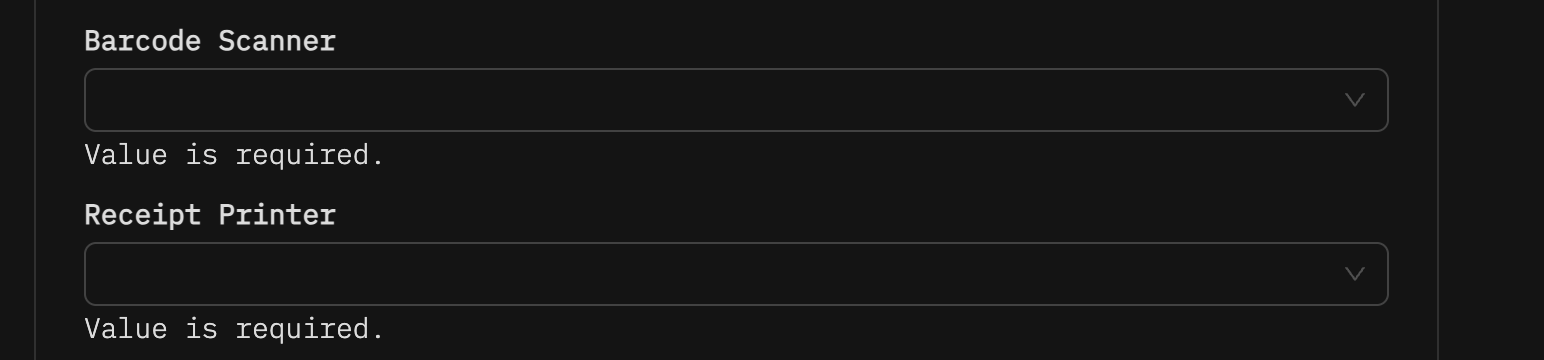Image resolution: width=1544 pixels, height=360 pixels.
Task: Expand Receipt Printer options via down arrow
Action: (1355, 274)
